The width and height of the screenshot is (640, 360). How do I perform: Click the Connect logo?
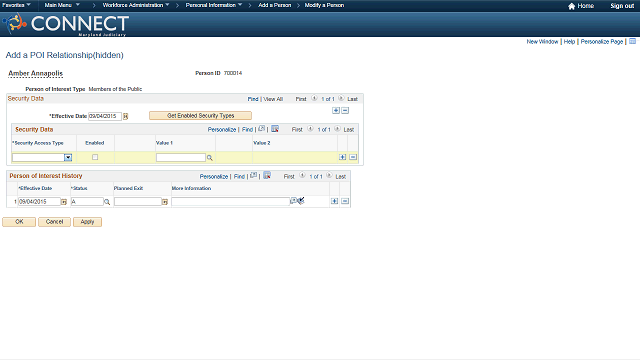67,24
